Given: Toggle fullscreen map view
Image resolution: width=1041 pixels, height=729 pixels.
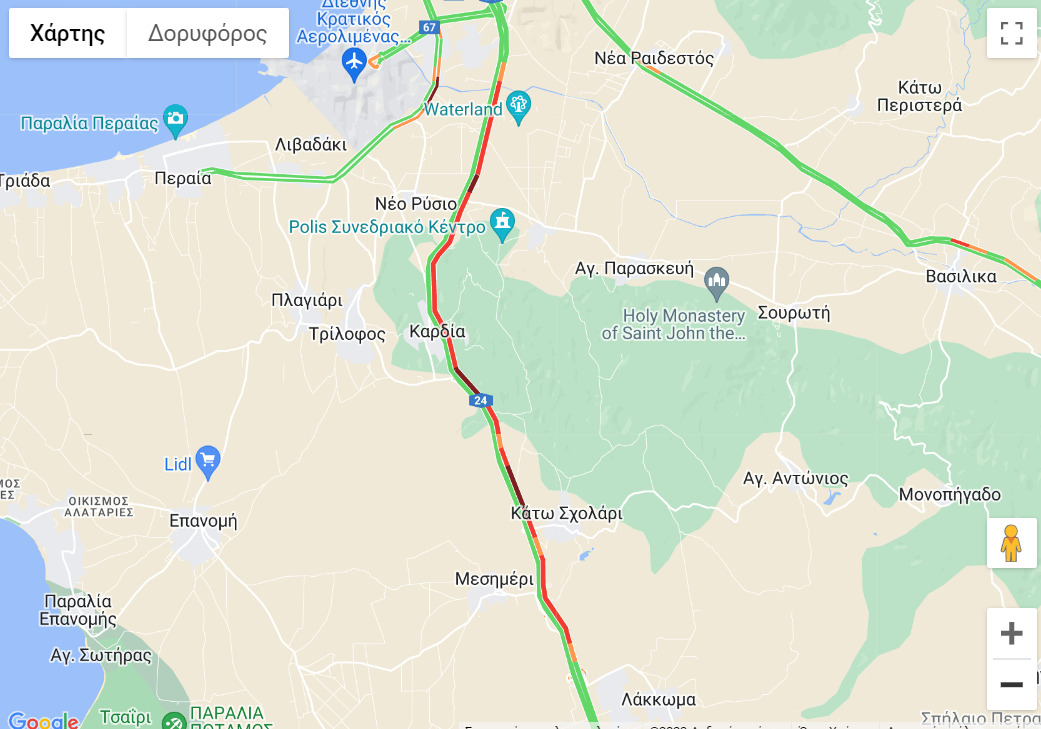Looking at the screenshot, I should [x=1011, y=33].
